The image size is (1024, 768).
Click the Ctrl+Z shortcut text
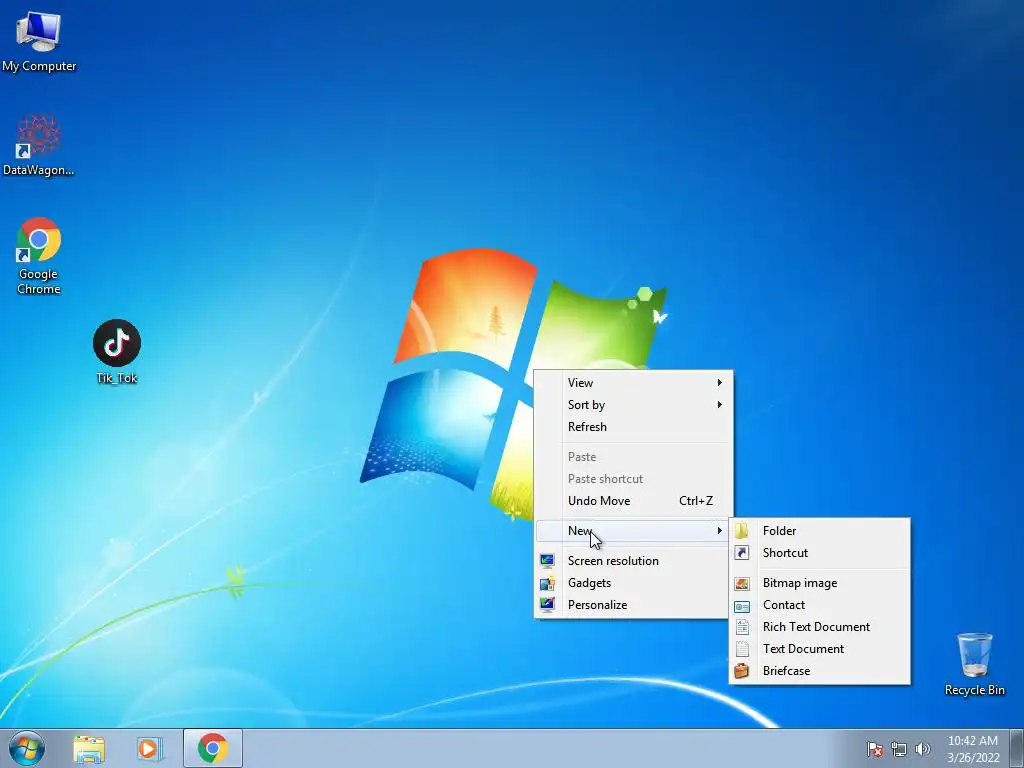pos(696,501)
